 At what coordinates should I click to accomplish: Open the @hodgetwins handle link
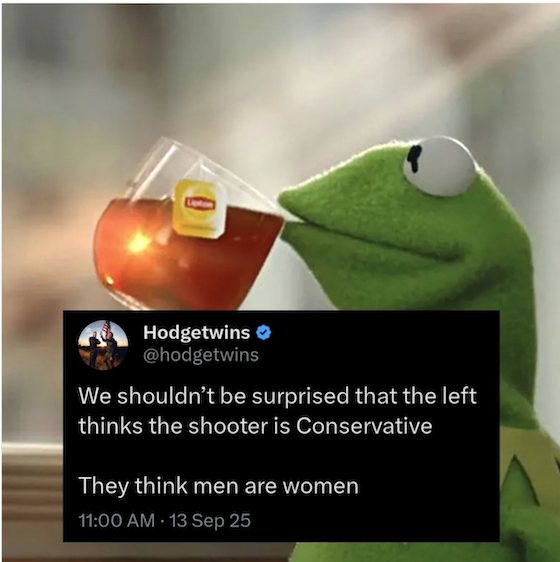coord(201,355)
